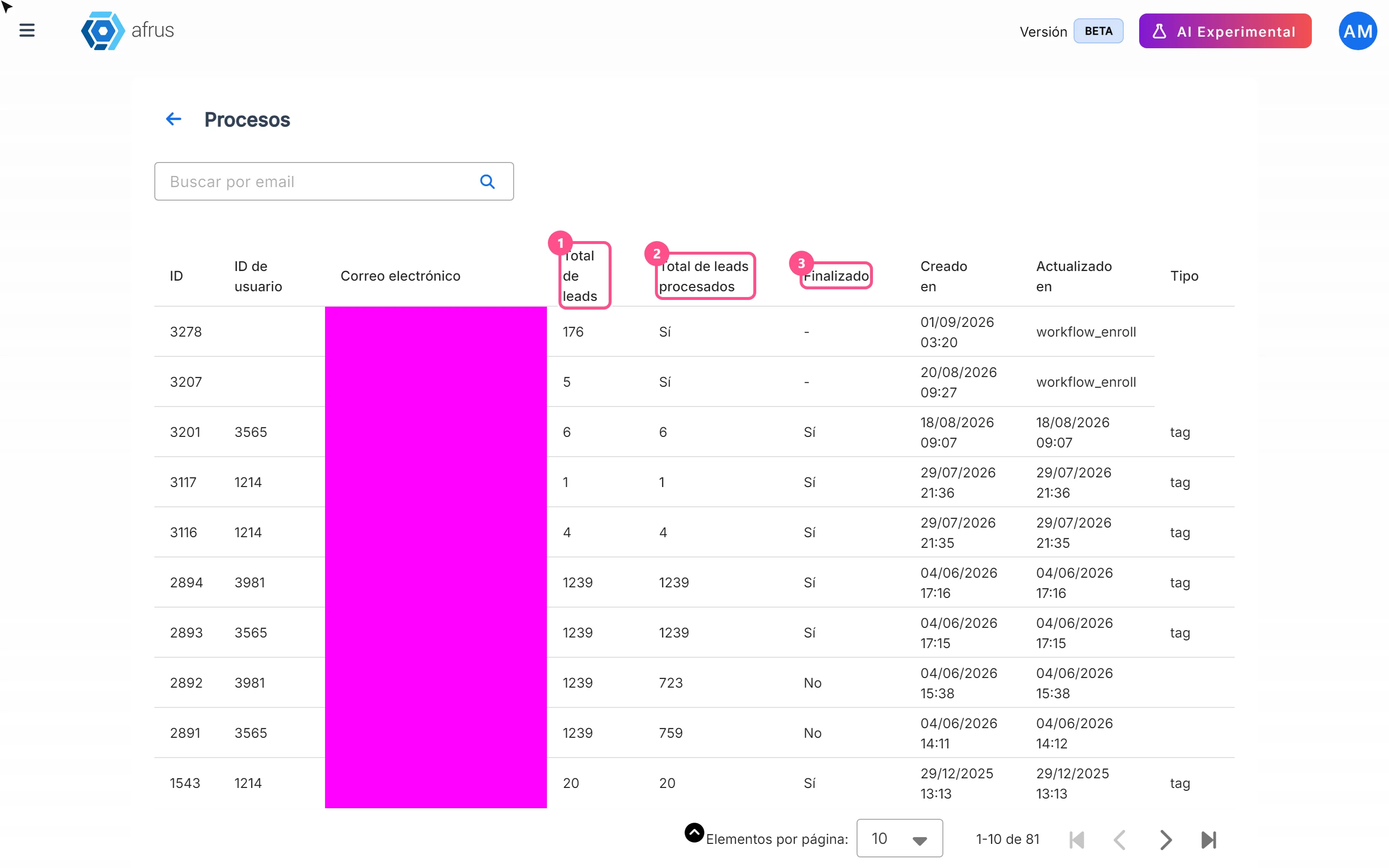1389x868 pixels.
Task: Click the Total de leads header
Action: coord(580,276)
